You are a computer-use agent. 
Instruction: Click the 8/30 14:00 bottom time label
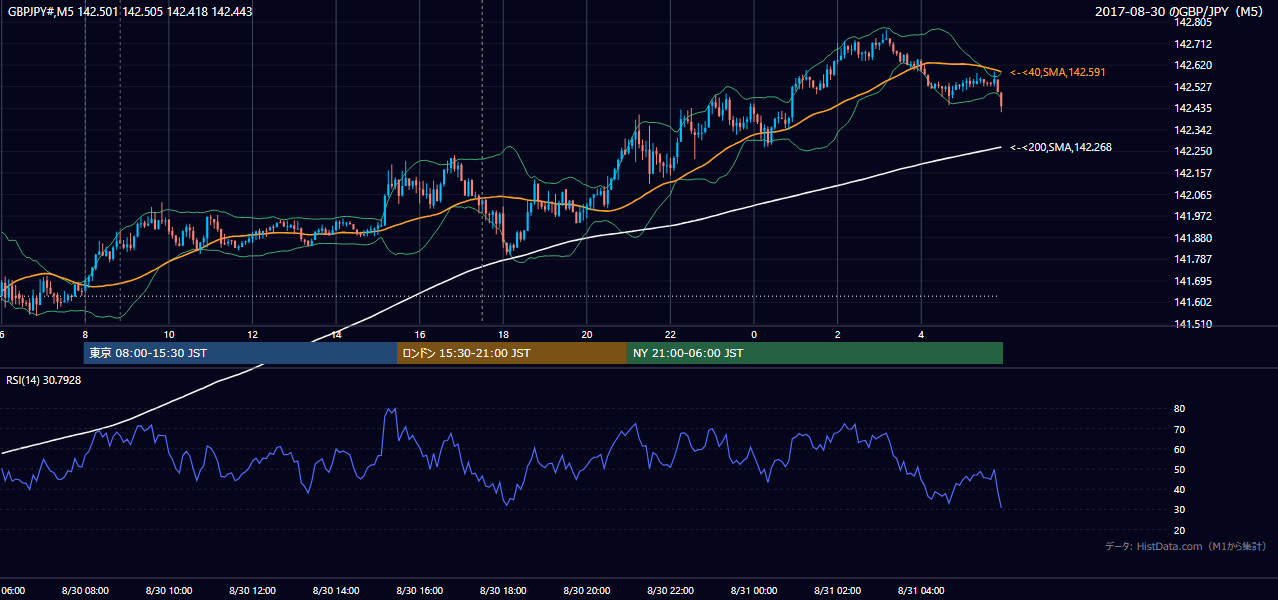(335, 591)
